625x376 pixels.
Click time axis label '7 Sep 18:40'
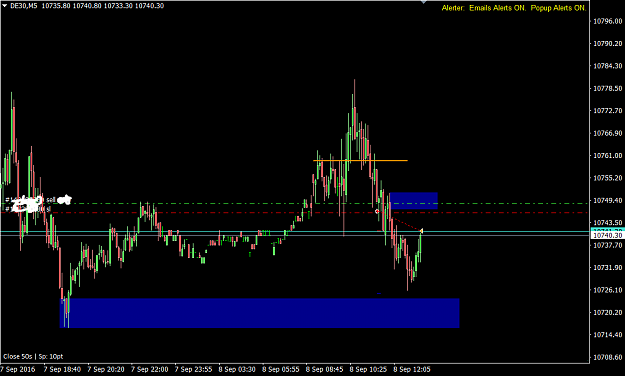click(62, 369)
